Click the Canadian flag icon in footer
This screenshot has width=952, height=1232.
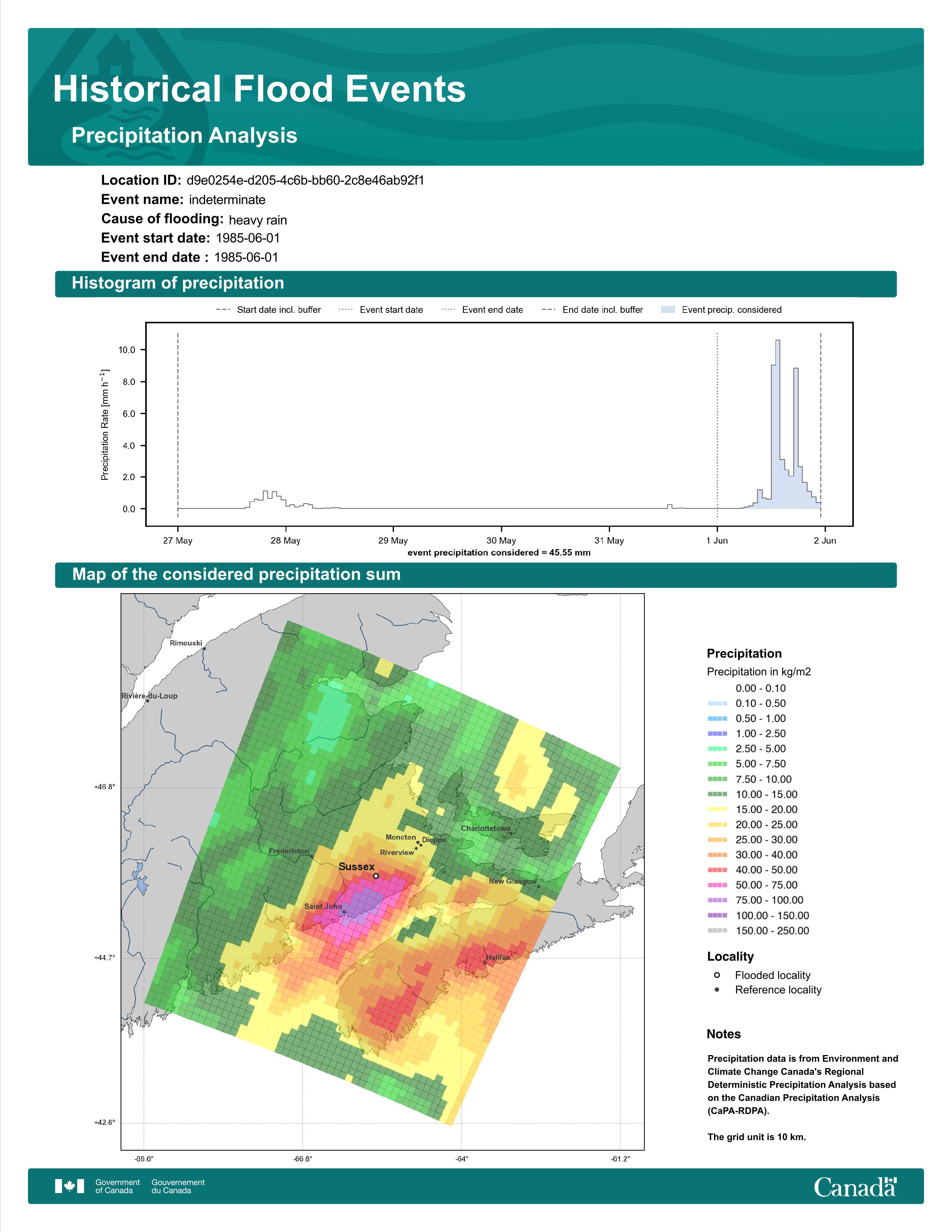point(69,1186)
